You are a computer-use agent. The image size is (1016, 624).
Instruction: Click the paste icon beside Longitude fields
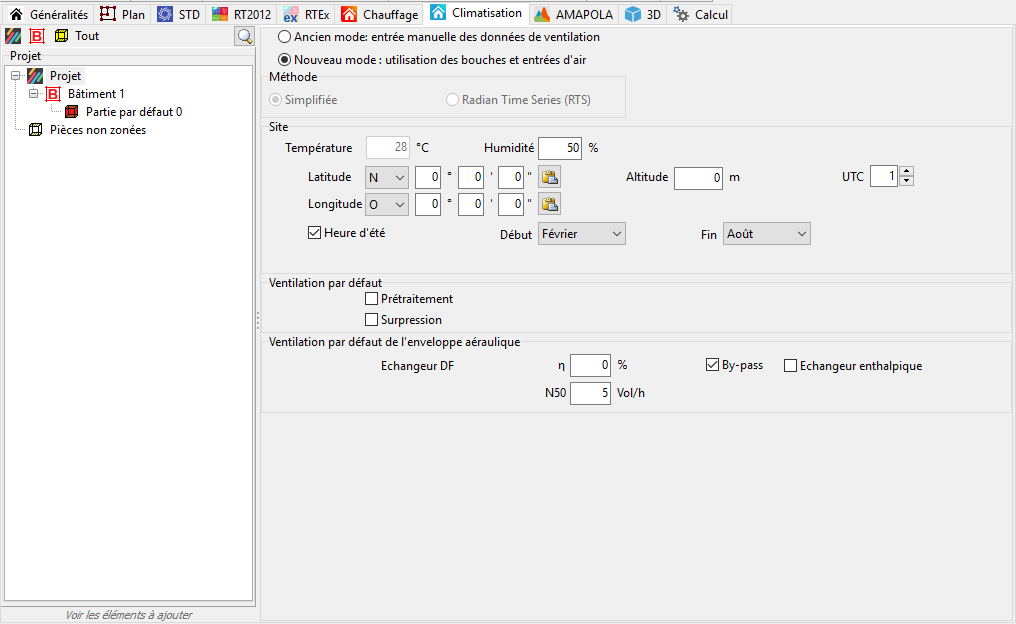click(x=549, y=204)
